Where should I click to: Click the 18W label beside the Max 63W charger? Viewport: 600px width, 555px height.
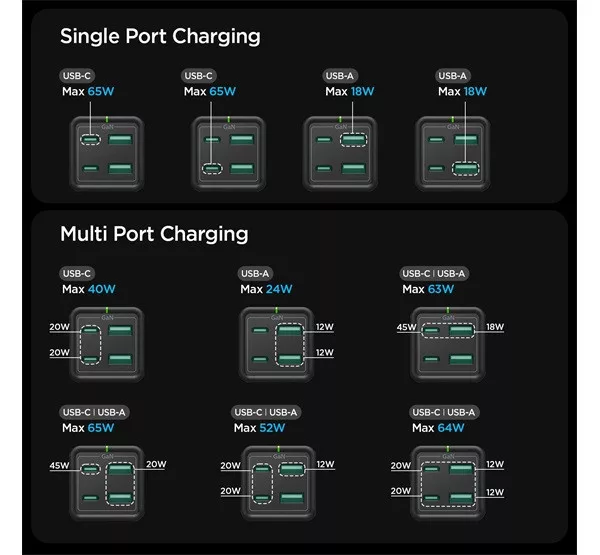[x=495, y=327]
